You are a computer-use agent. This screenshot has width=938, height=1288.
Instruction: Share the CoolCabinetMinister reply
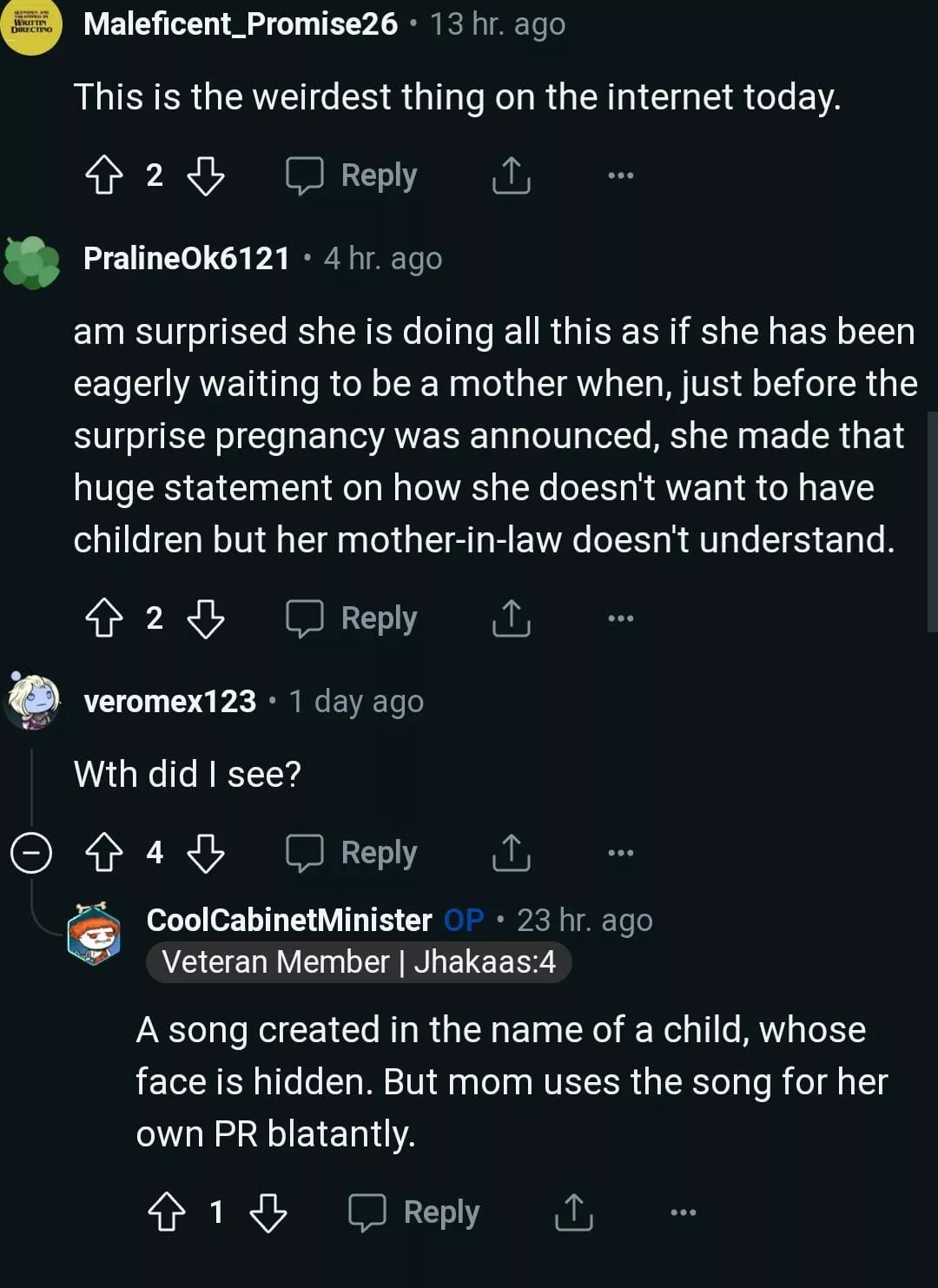[x=573, y=1212]
